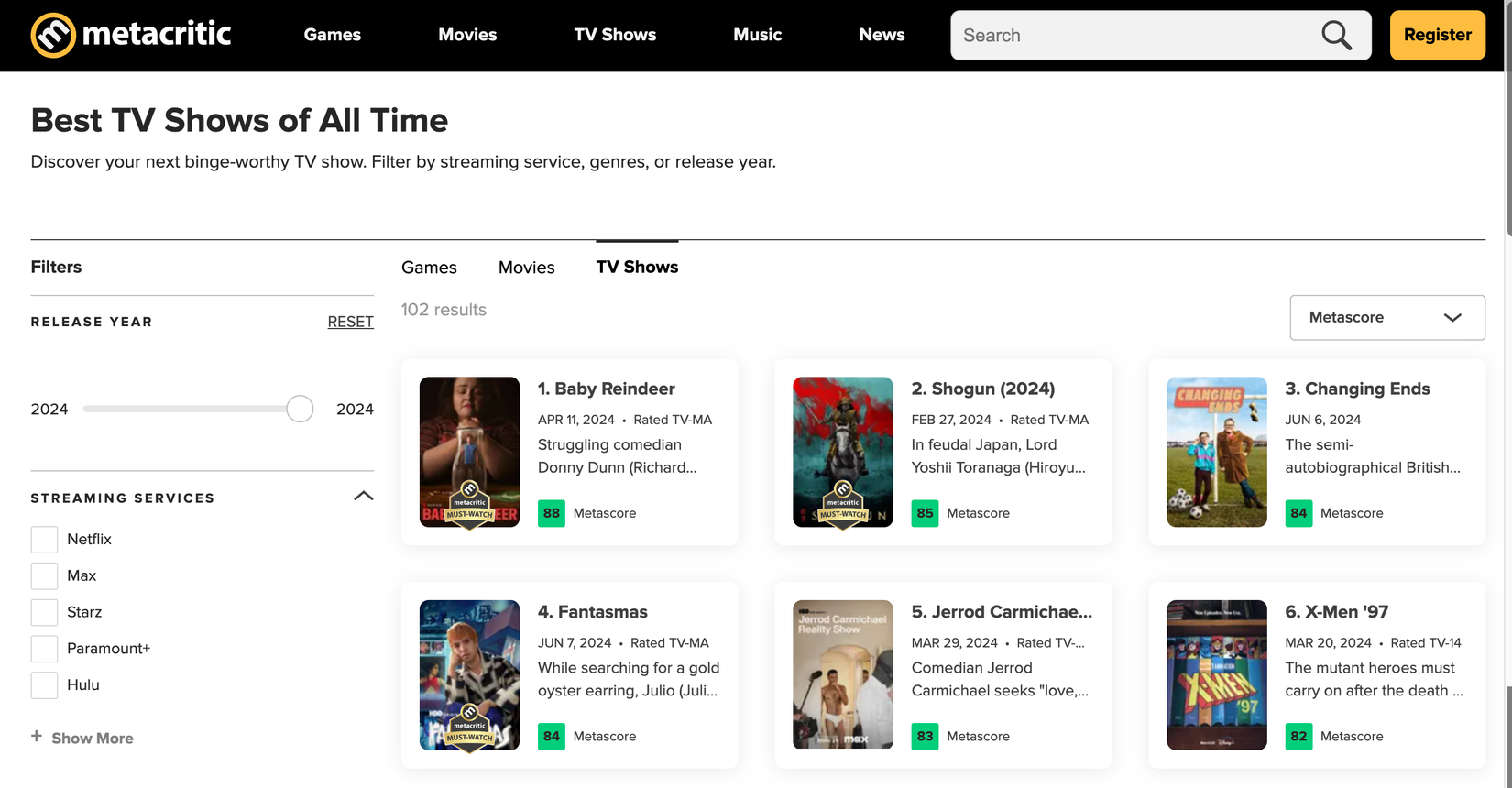The image size is (1512, 788).
Task: Click the '102 results' text
Action: pyautogui.click(x=444, y=310)
